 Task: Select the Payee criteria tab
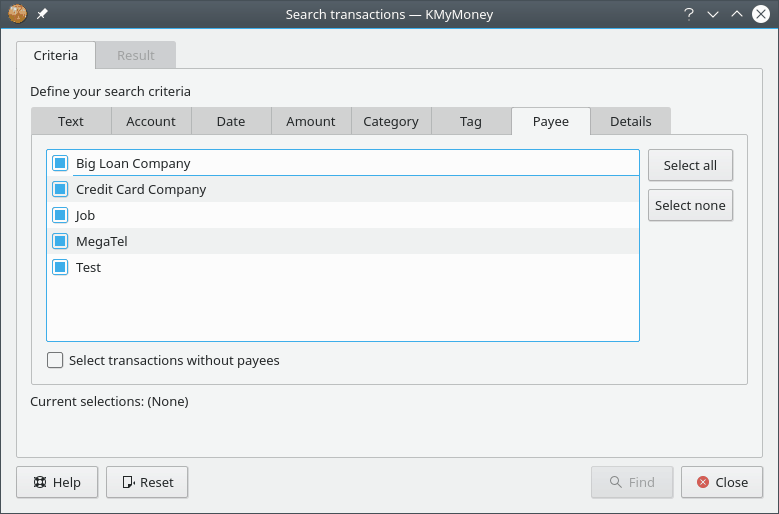tap(551, 121)
